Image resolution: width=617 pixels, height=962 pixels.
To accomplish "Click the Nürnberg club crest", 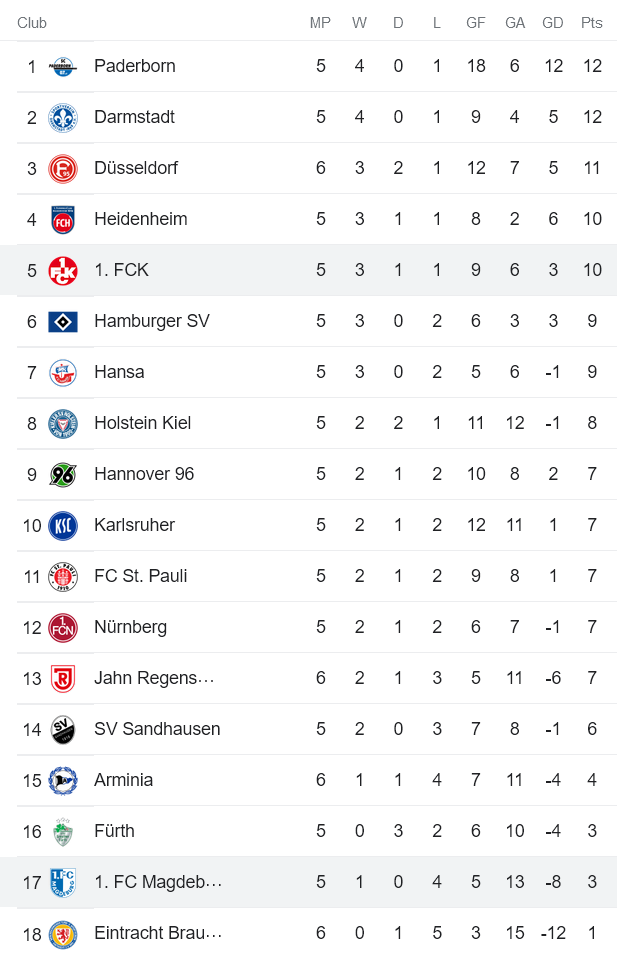I will click(62, 627).
